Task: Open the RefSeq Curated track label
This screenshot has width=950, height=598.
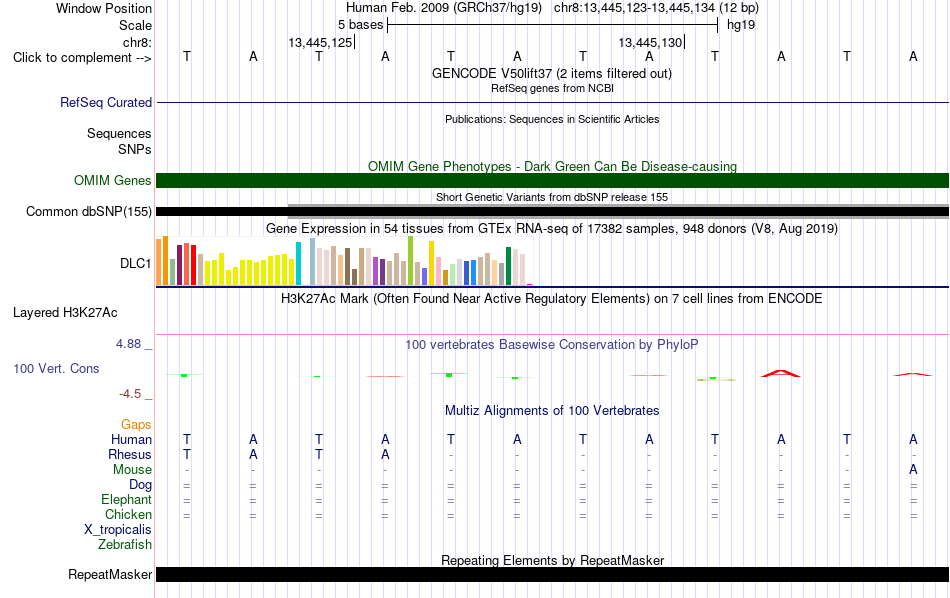Action: [x=105, y=102]
